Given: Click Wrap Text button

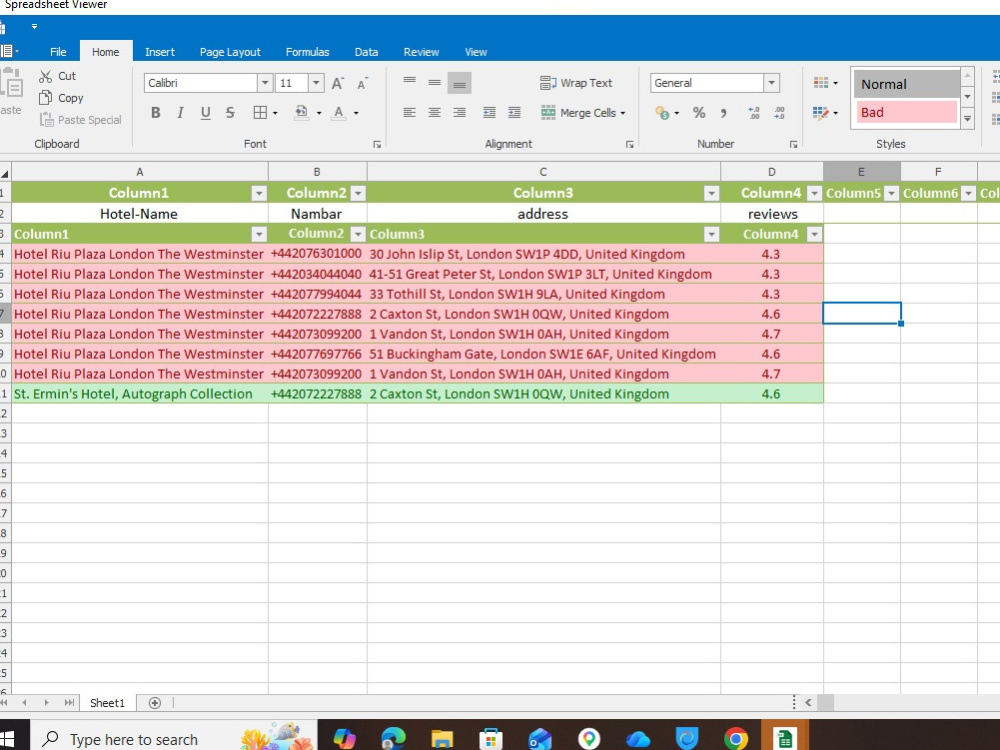Looking at the screenshot, I should pyautogui.click(x=577, y=83).
